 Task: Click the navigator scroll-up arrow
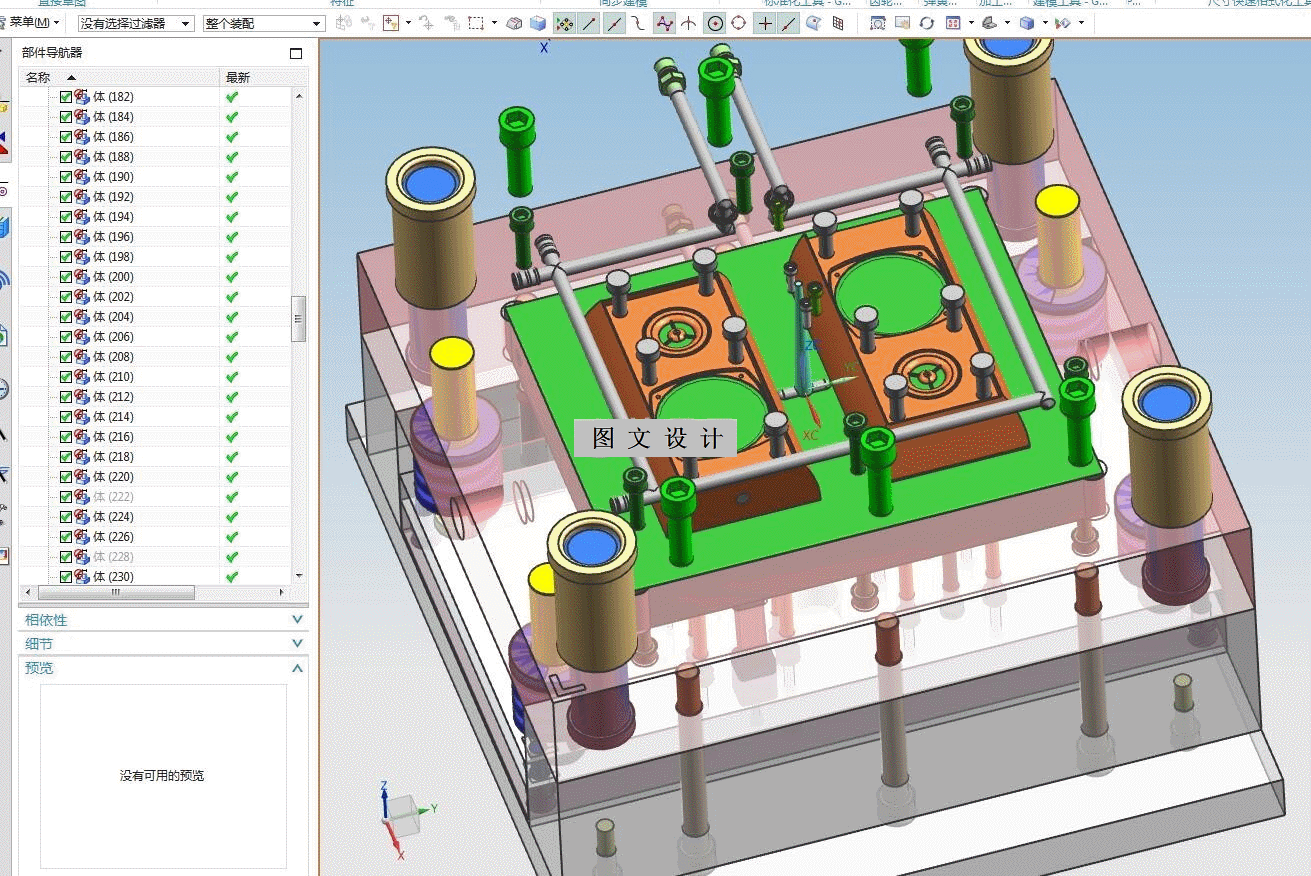click(298, 96)
